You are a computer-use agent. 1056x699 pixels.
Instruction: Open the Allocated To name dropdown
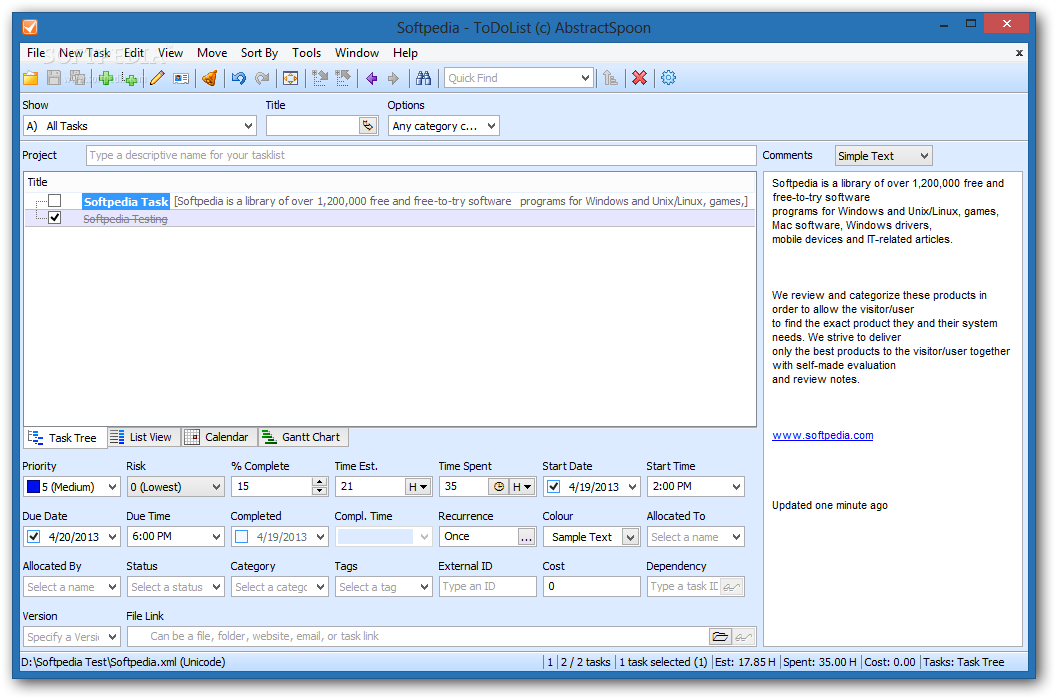[696, 537]
